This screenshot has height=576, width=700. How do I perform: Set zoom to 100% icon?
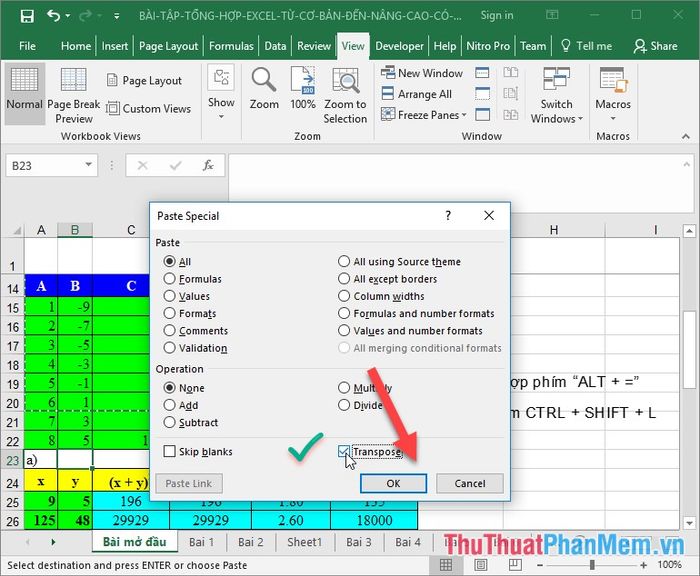pos(303,82)
